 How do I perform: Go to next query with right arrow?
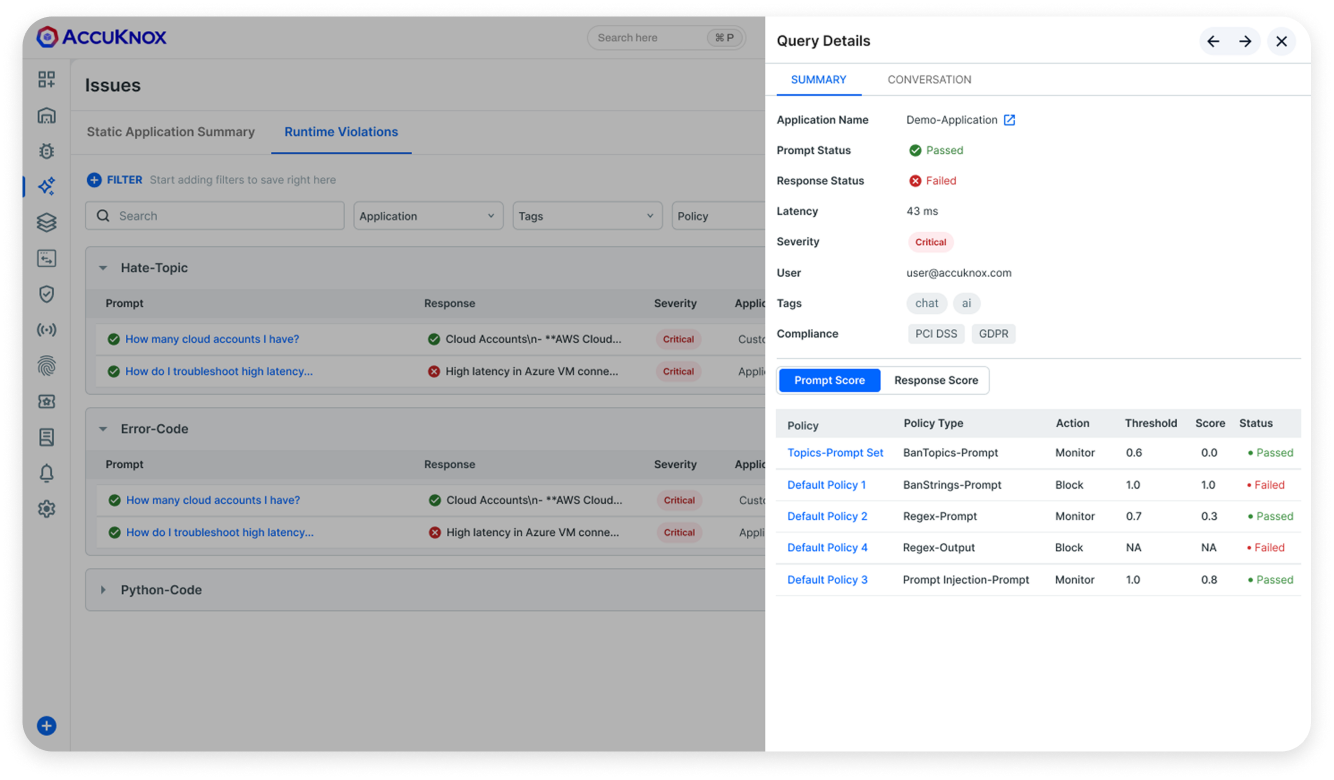pyautogui.click(x=1245, y=41)
